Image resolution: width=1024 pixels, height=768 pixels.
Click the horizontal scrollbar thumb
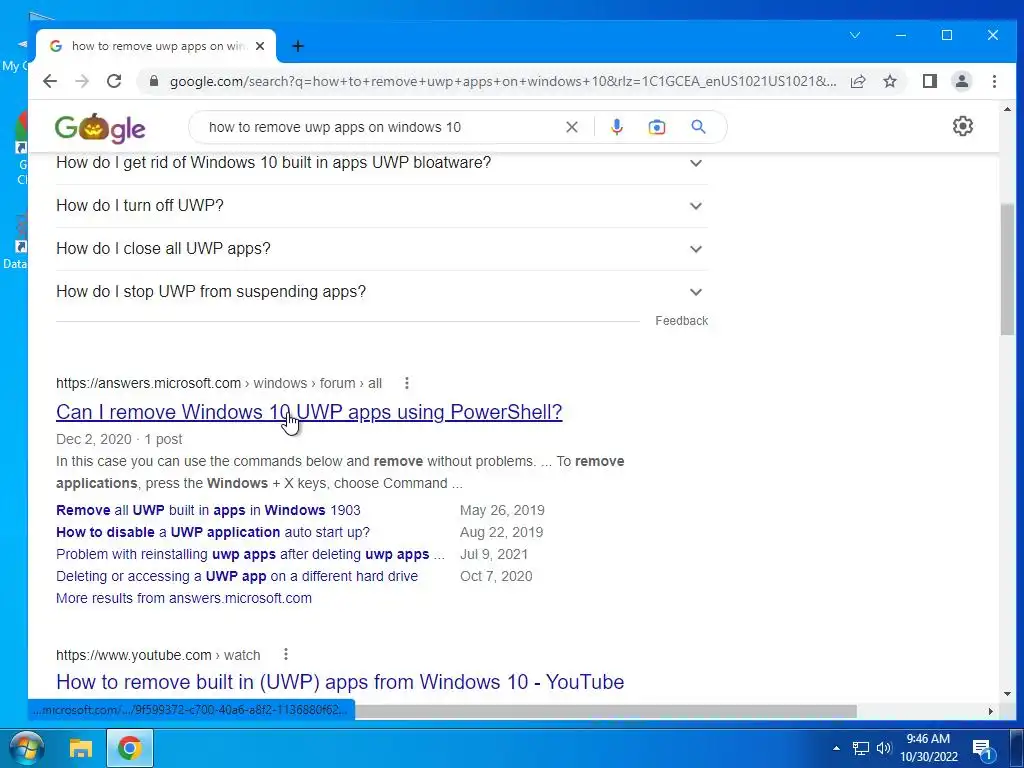tap(605, 711)
